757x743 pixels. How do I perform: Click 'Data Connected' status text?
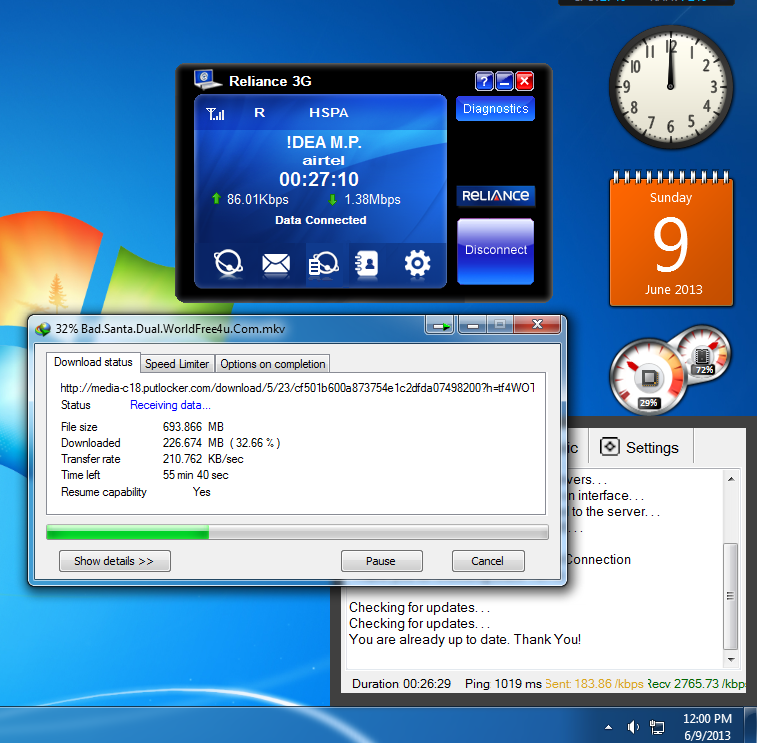point(321,220)
